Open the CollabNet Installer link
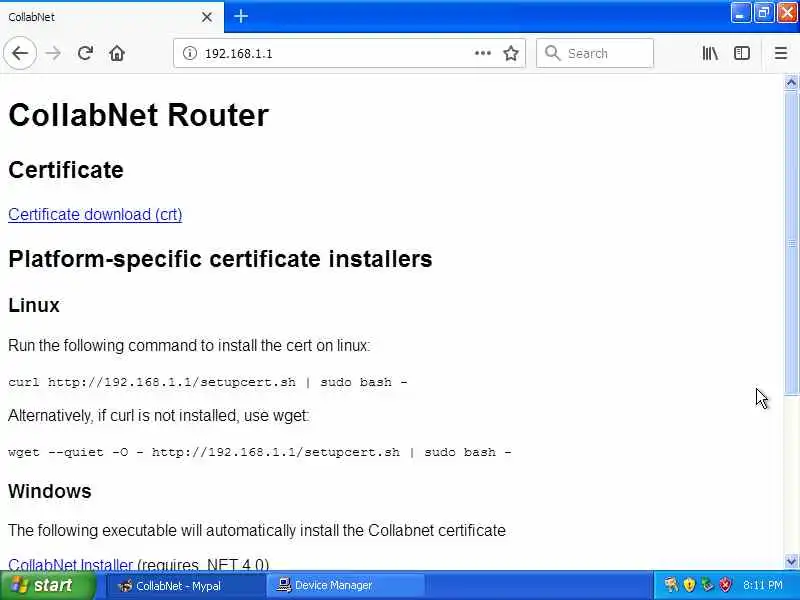 click(70, 564)
